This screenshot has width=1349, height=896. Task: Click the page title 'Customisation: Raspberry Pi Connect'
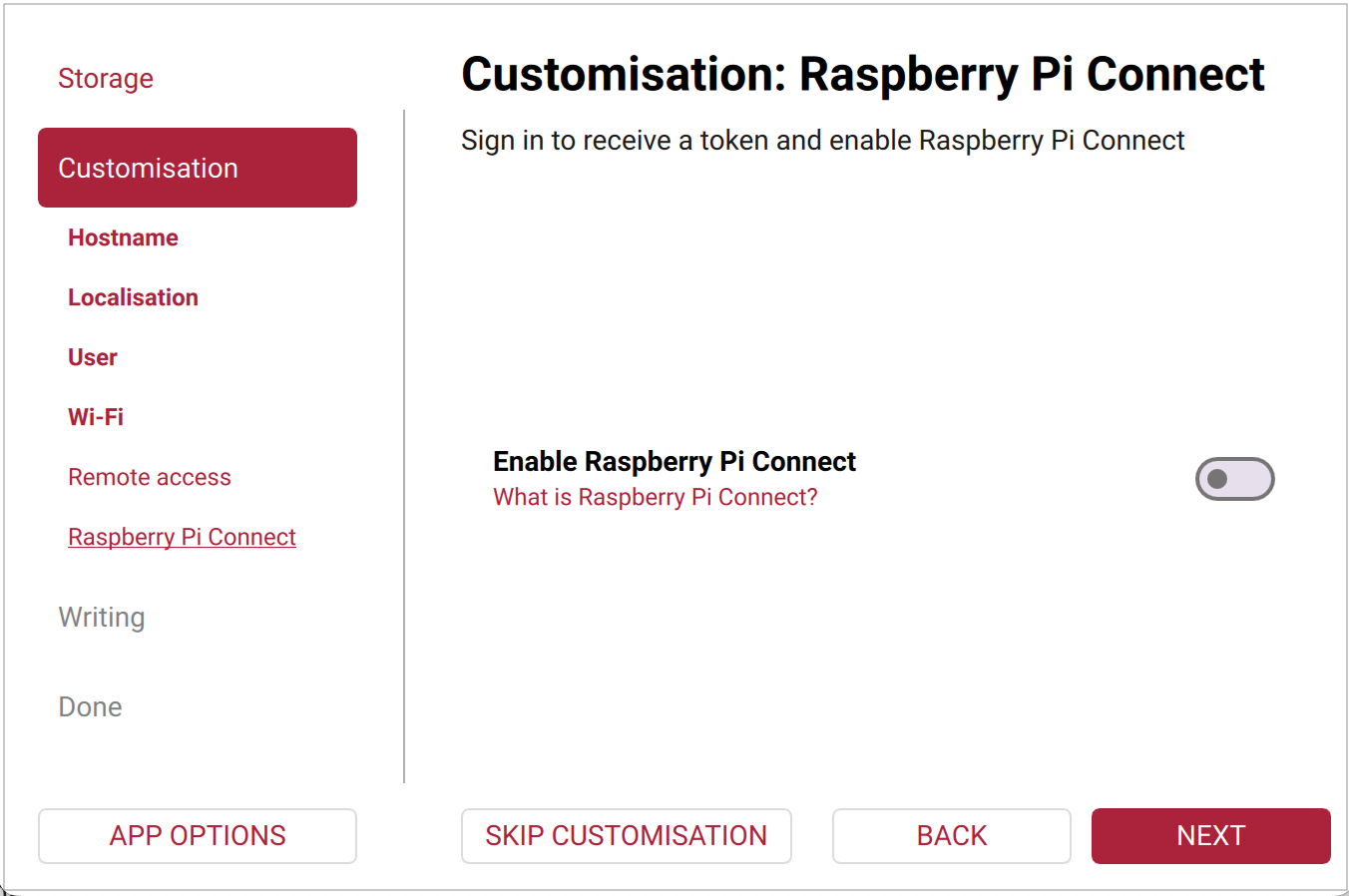click(862, 73)
